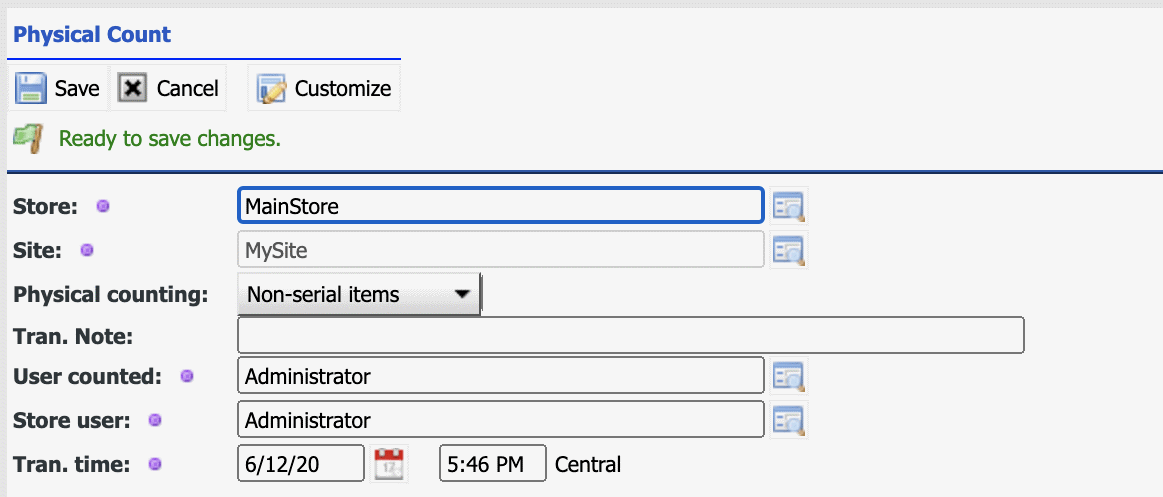The height and width of the screenshot is (497, 1163).
Task: Expand the Physical counting dropdown
Action: click(360, 295)
